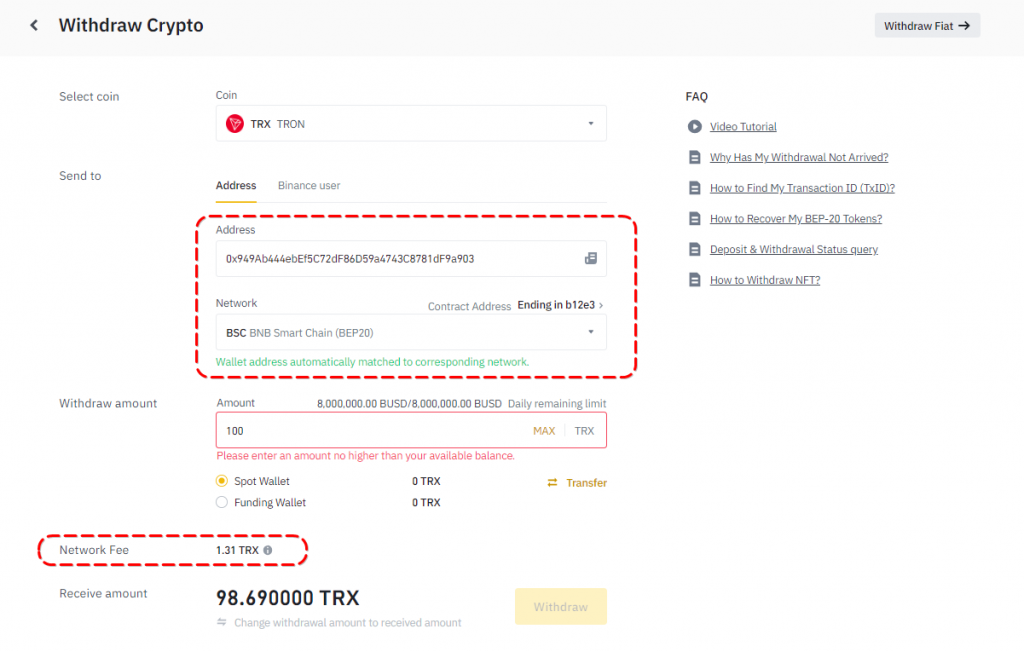Click the swap icon beside Change withdrawal amount

[222, 622]
